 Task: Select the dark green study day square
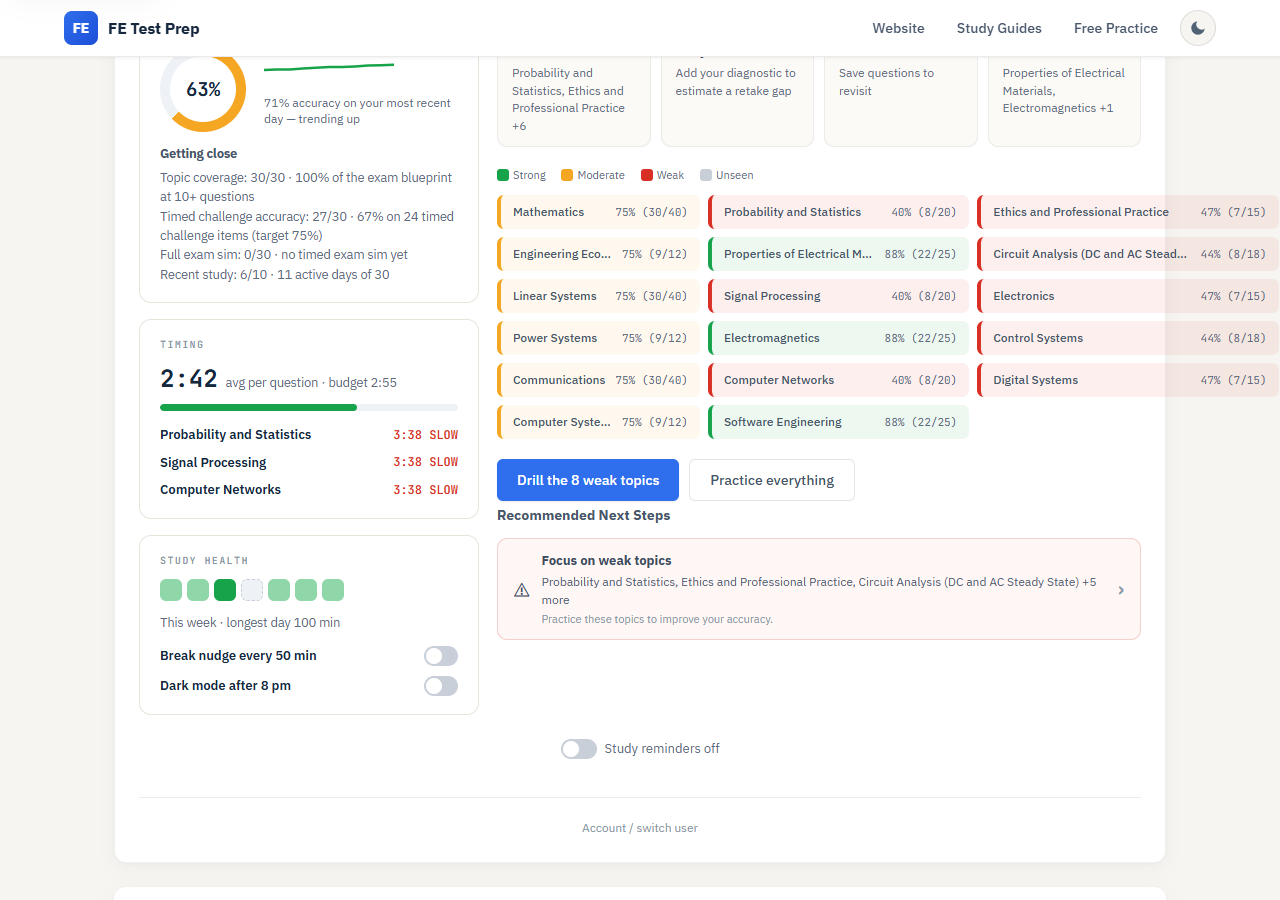(x=225, y=590)
